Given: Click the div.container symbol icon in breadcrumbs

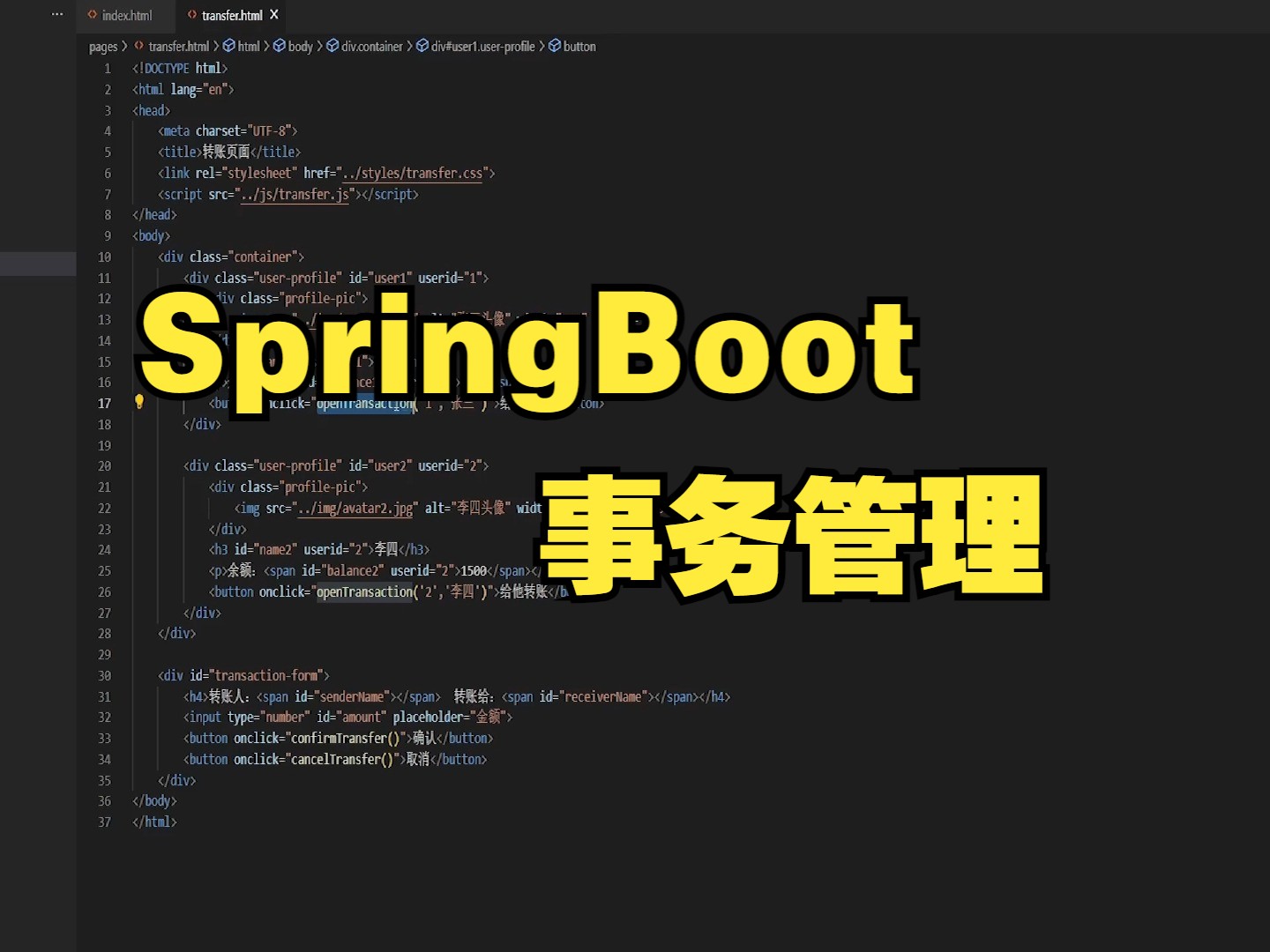Looking at the screenshot, I should pos(332,46).
